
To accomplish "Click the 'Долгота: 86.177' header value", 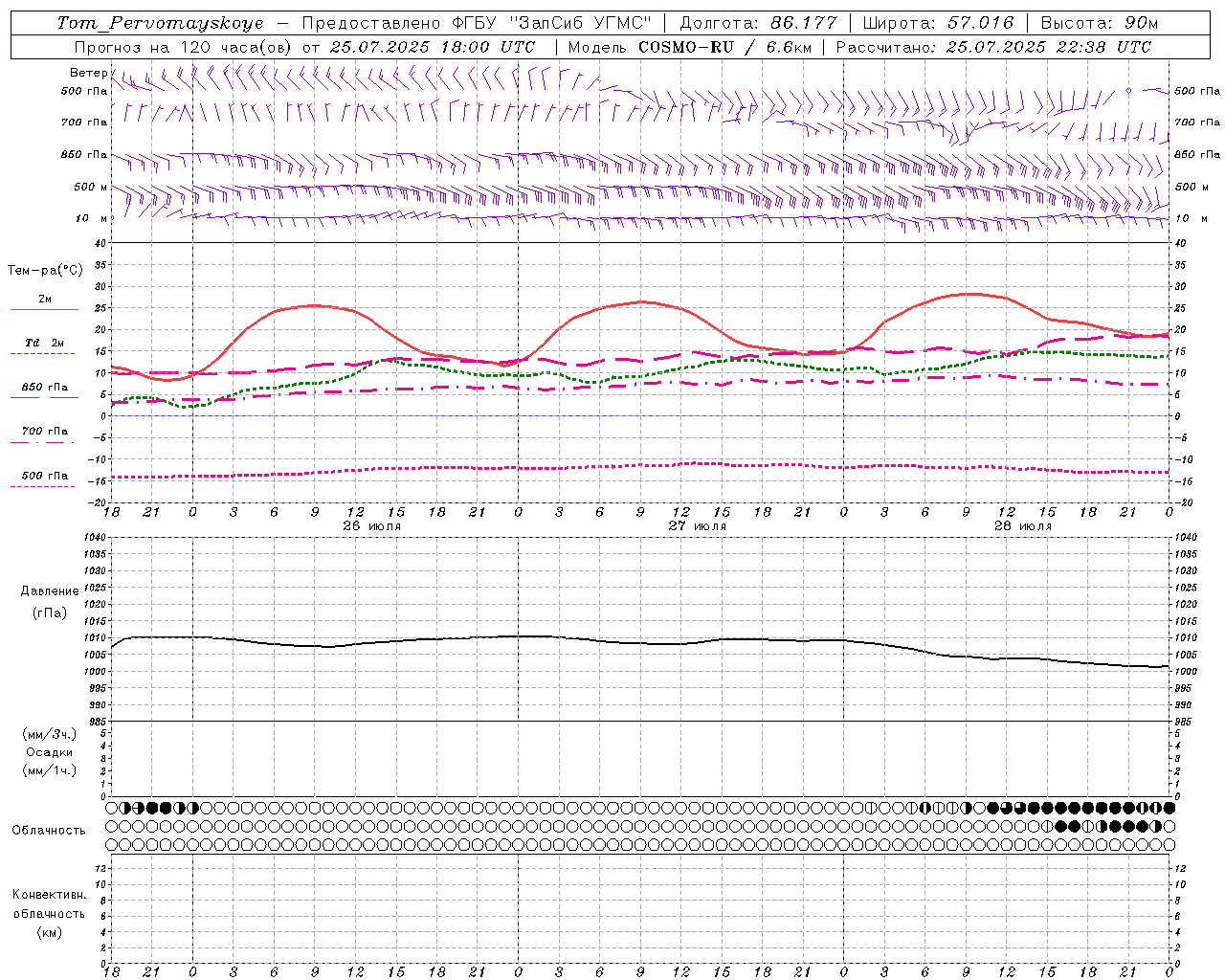I will pos(758,23).
